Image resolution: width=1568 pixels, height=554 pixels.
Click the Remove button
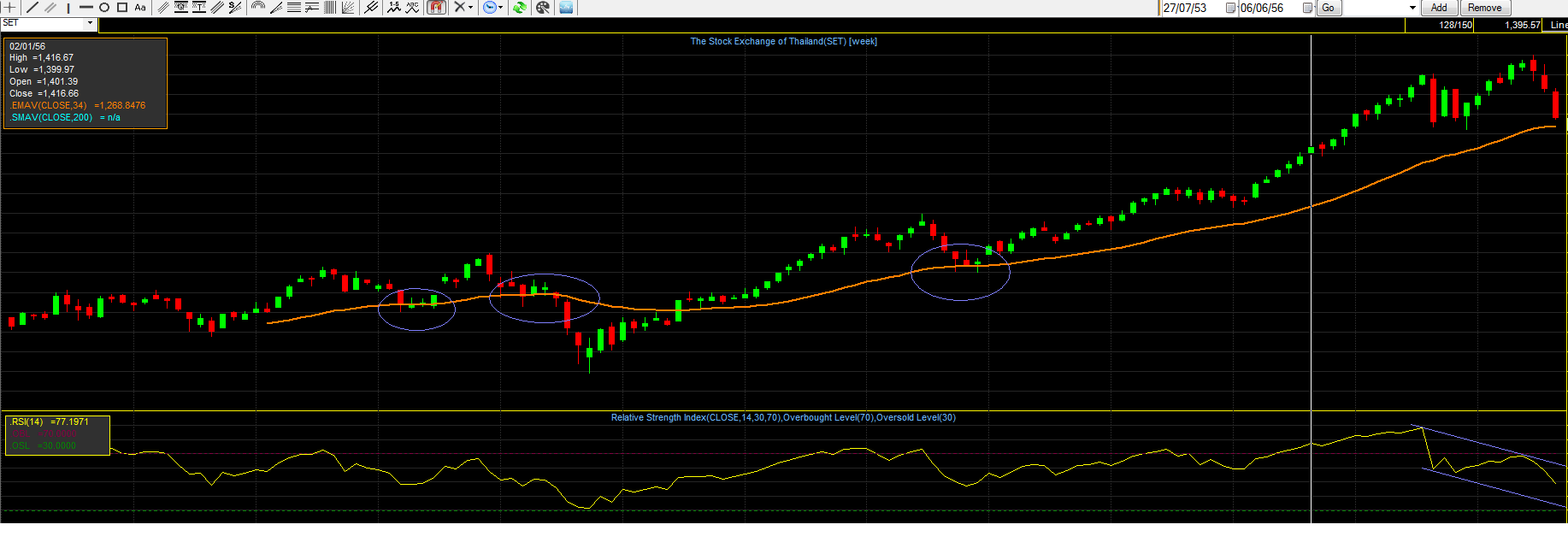(1485, 8)
